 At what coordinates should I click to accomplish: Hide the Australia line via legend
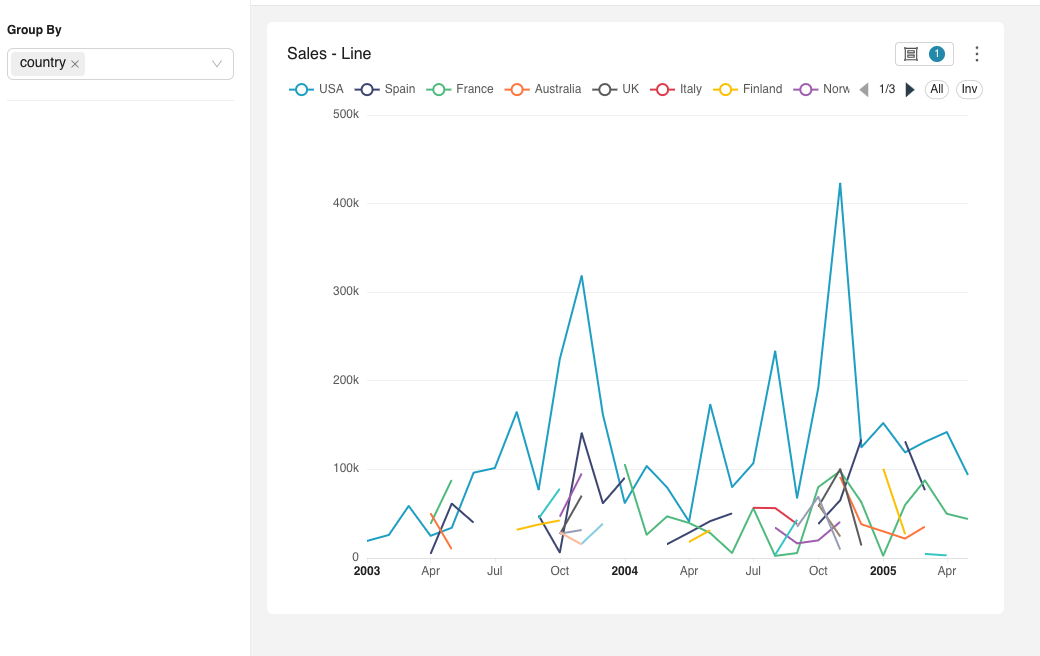click(x=544, y=89)
